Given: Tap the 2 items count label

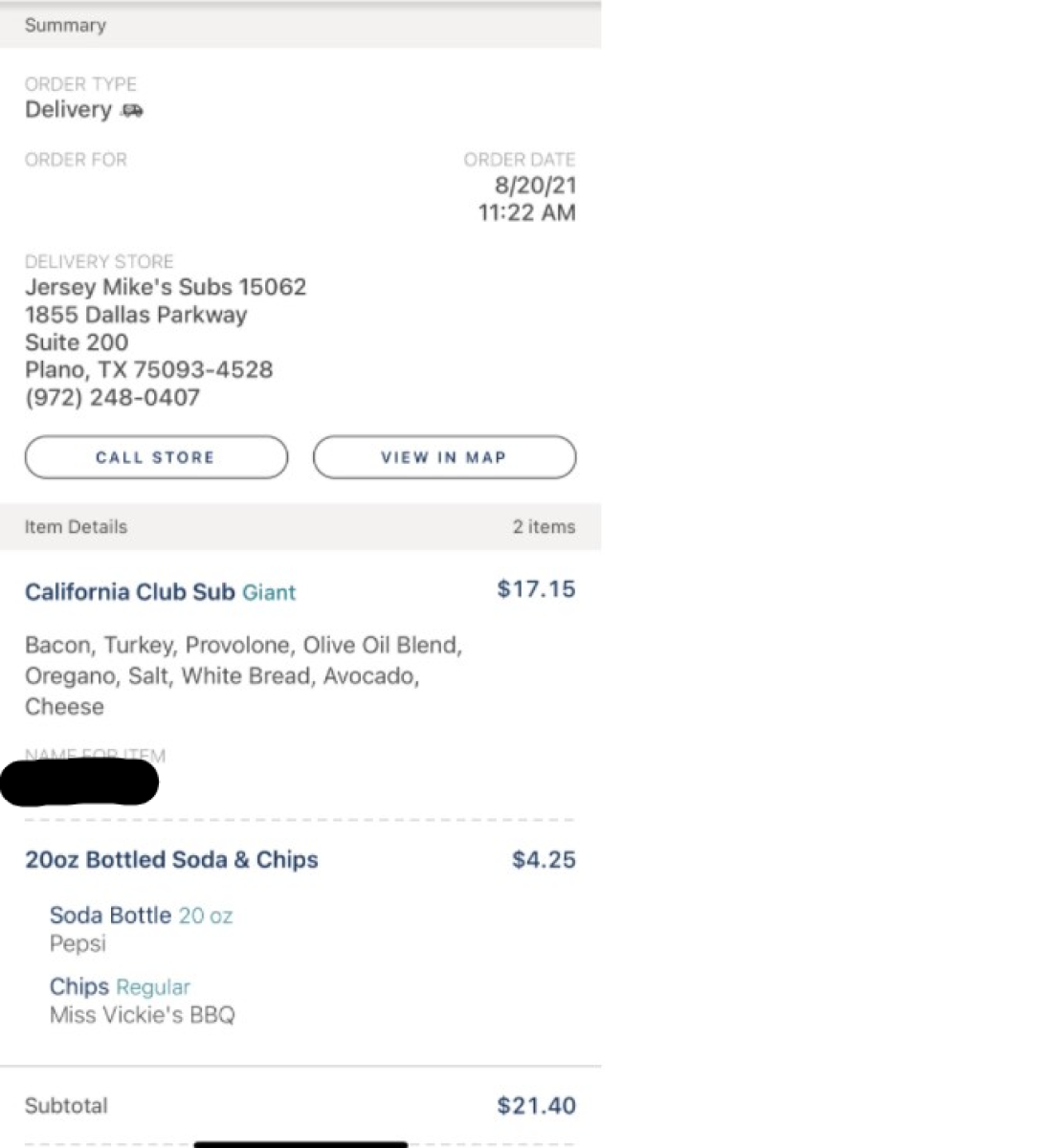Looking at the screenshot, I should tap(544, 527).
